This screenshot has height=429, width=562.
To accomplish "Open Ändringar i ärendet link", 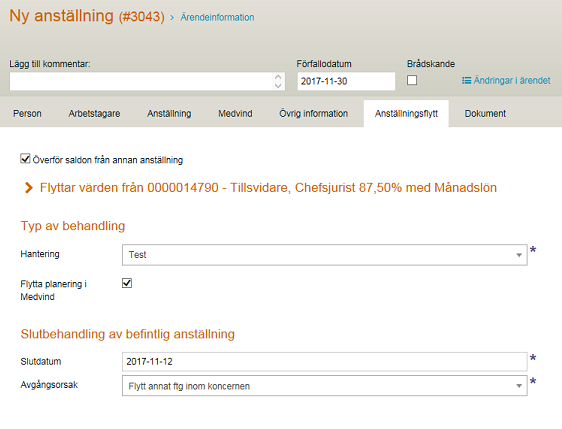I will pos(511,81).
